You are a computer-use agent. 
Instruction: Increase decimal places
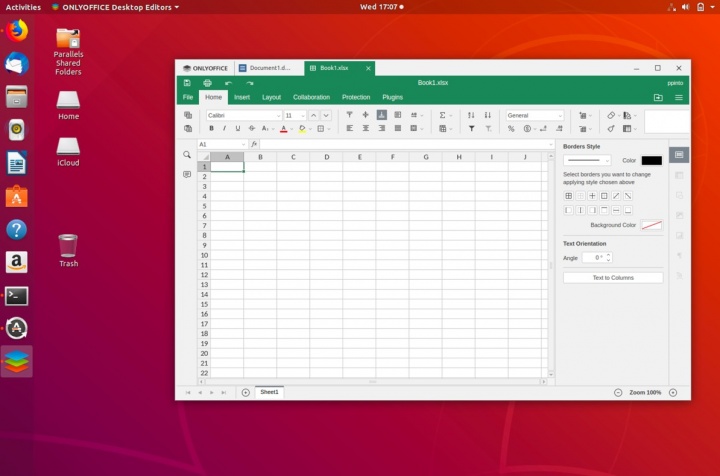(559, 129)
